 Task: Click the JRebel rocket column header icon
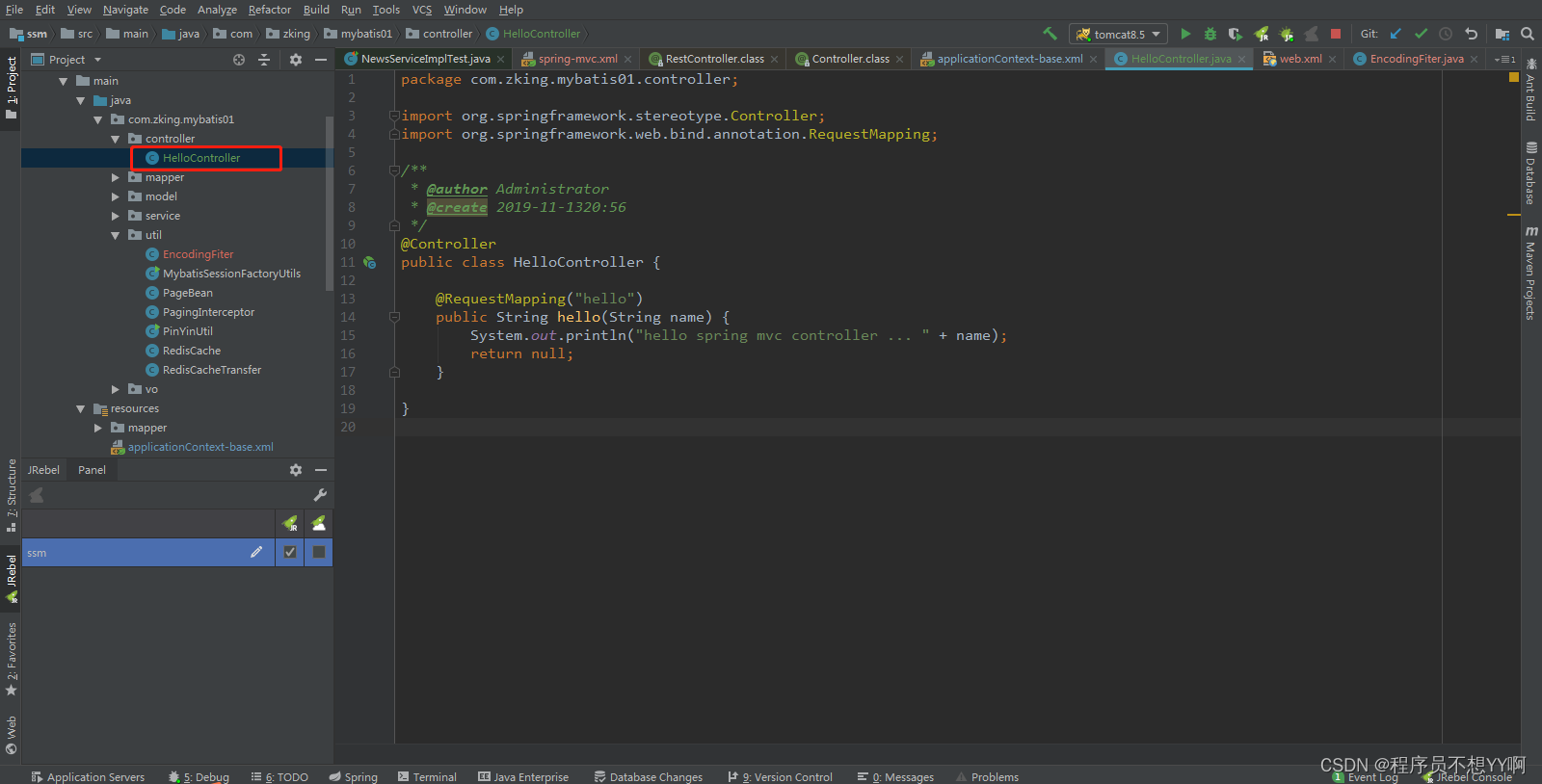point(290,523)
